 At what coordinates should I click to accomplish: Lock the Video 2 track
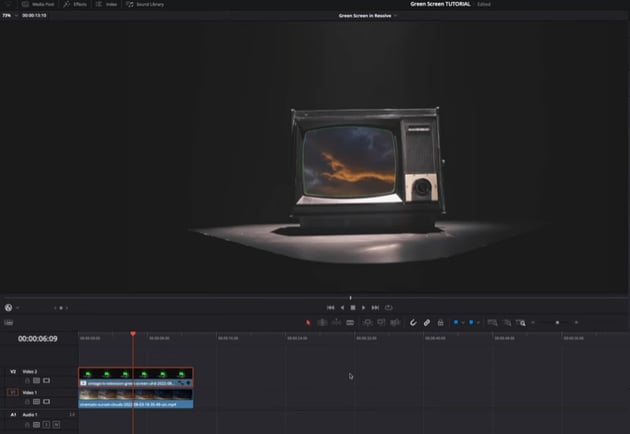[x=27, y=381]
